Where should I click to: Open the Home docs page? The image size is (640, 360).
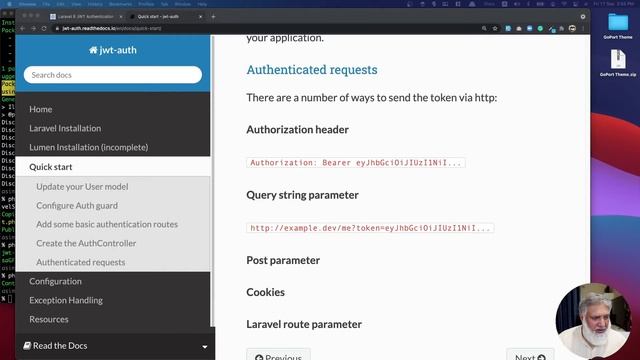point(40,109)
